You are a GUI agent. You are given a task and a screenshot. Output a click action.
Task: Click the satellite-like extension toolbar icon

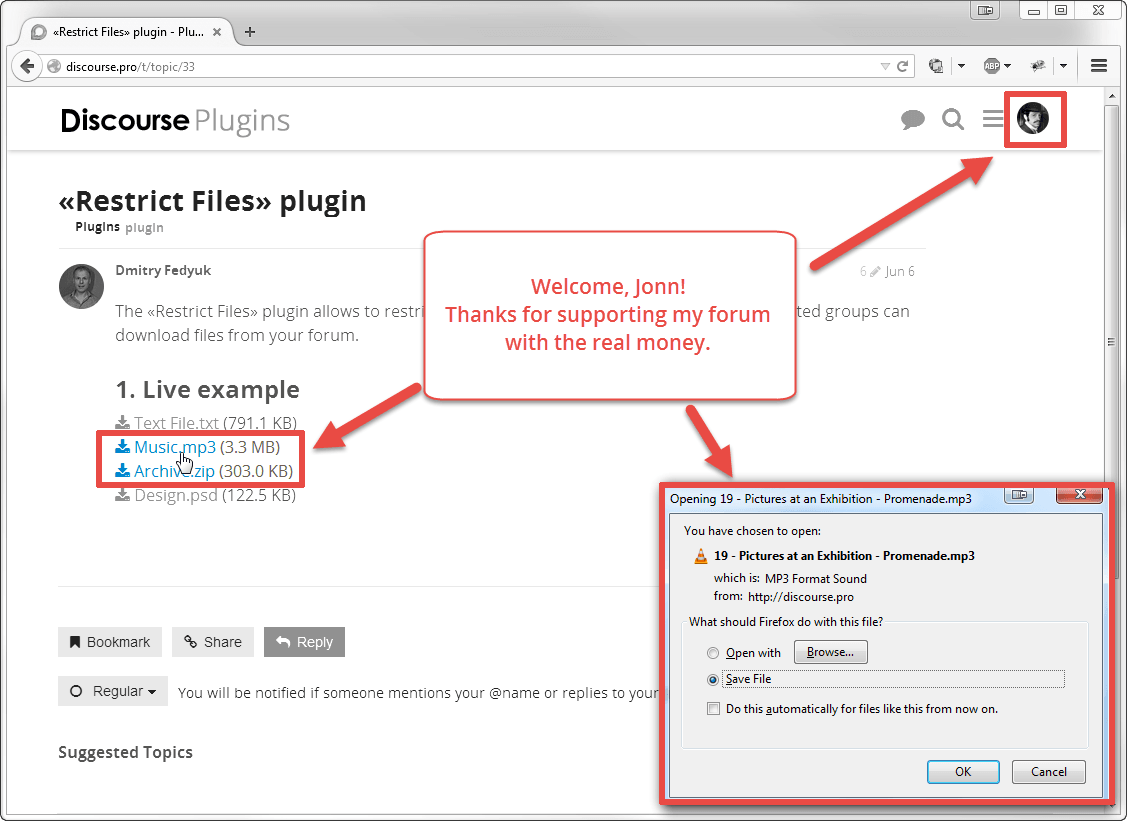point(1037,66)
